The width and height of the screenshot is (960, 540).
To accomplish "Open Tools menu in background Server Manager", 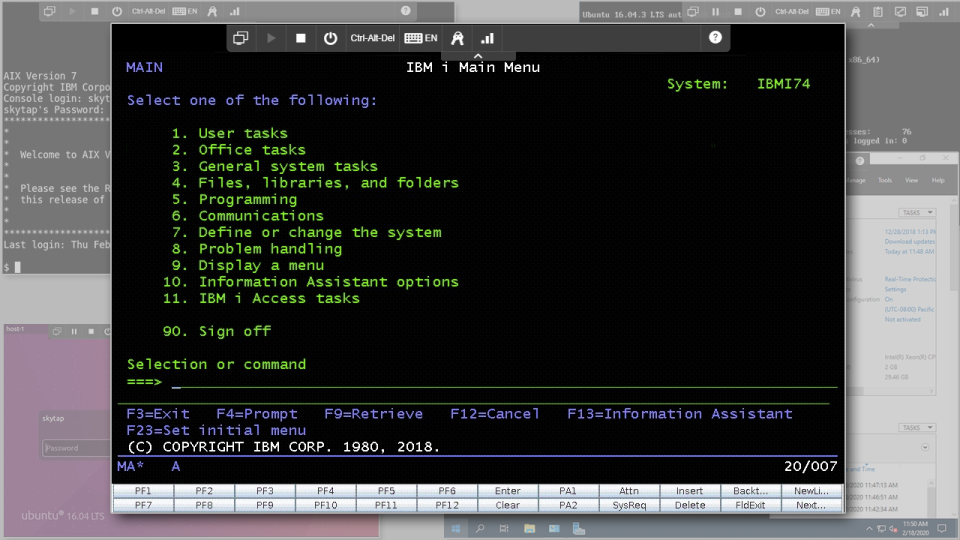I will pyautogui.click(x=885, y=180).
